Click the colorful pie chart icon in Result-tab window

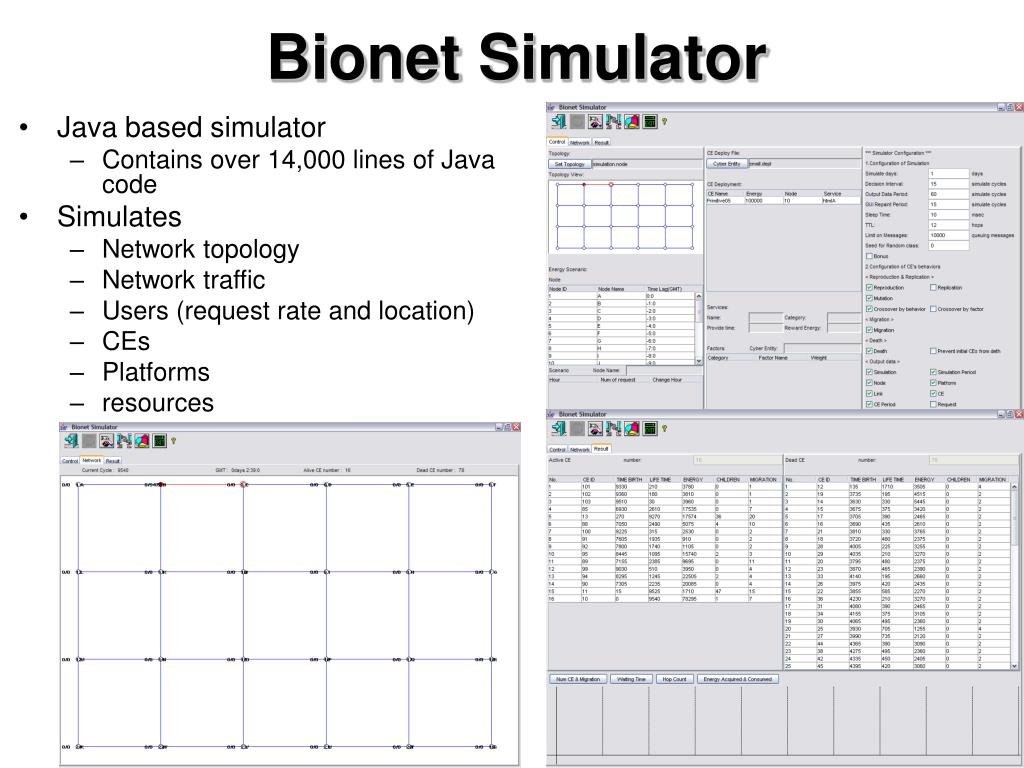(632, 428)
